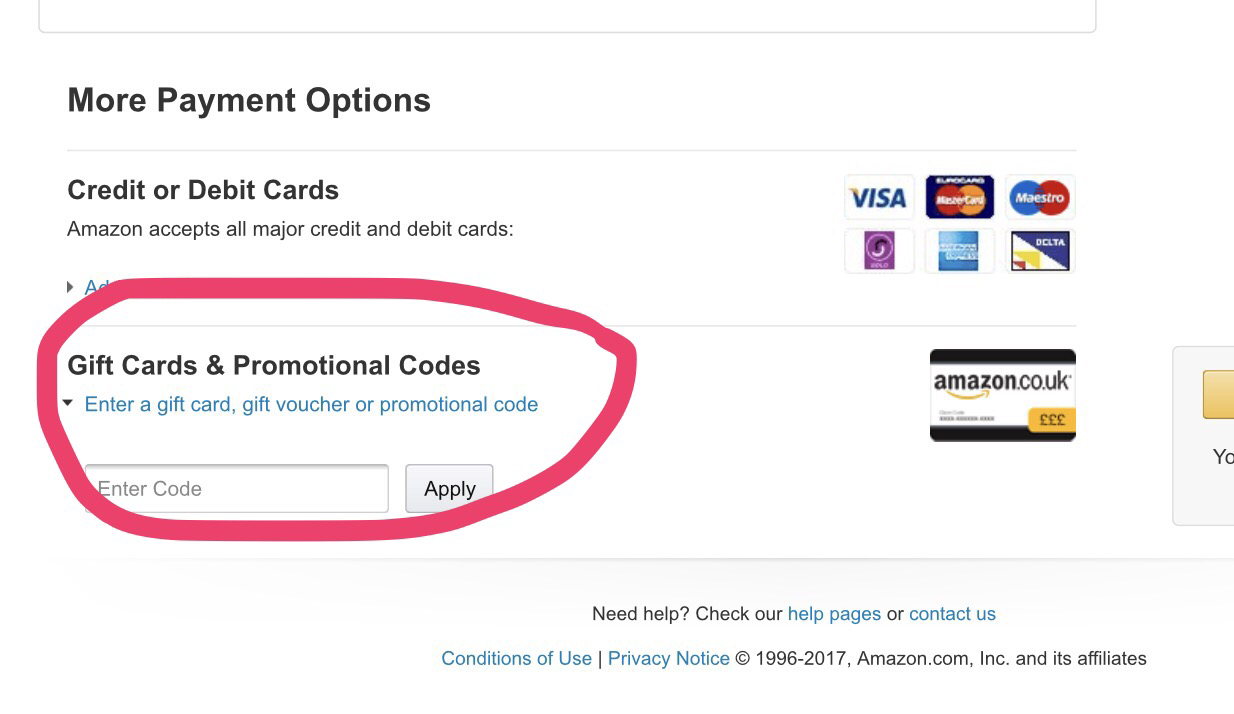
Task: Click the Credit or Debit Cards heading
Action: coord(203,190)
